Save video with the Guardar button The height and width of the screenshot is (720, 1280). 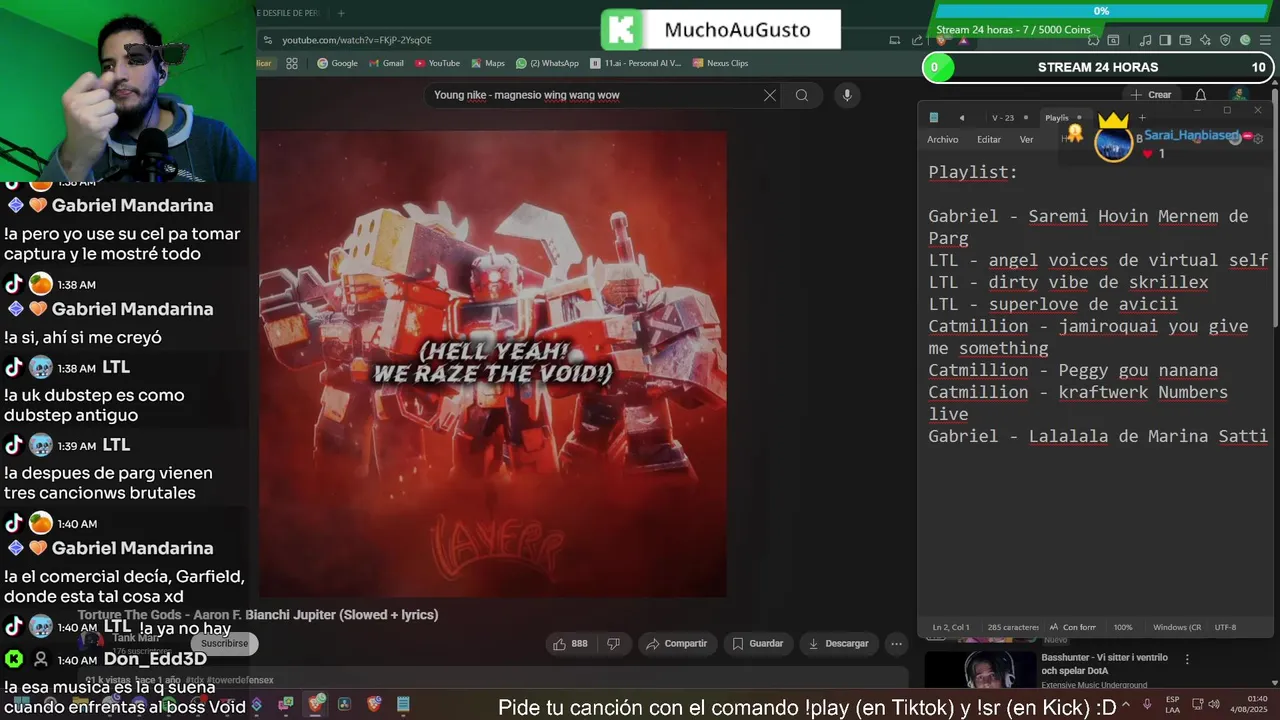pos(757,643)
